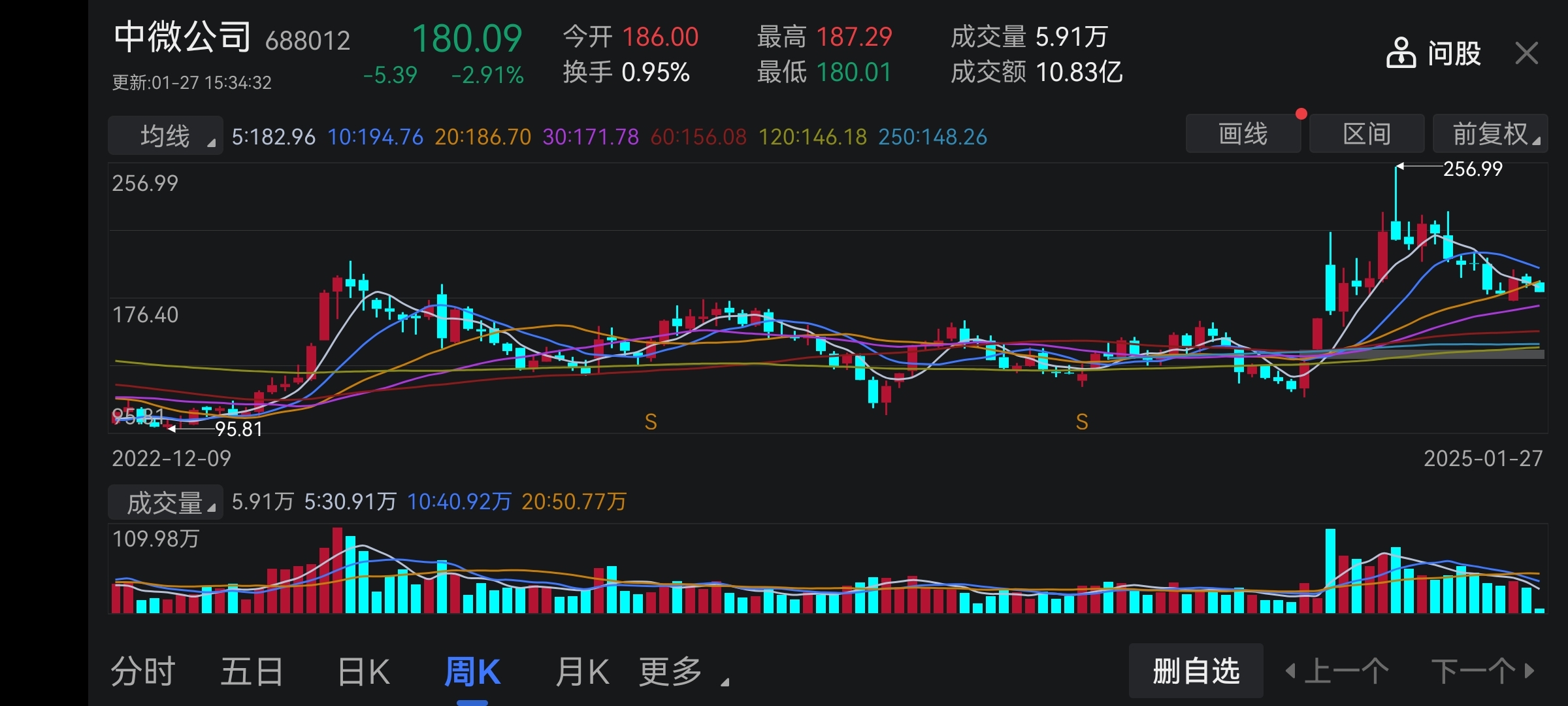
Task: Close the stock chart with X
Action: click(1526, 53)
